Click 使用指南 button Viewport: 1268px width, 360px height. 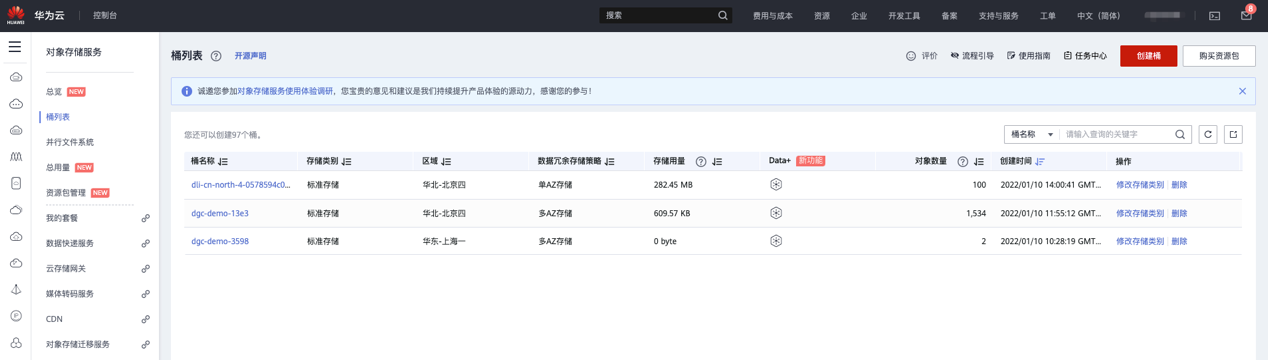tap(1028, 56)
